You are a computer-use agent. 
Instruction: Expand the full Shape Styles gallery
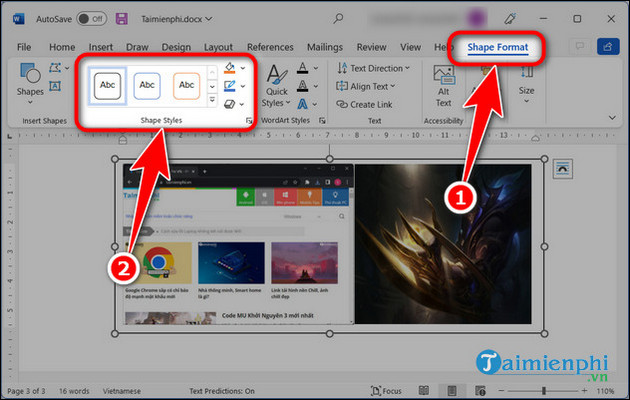coord(212,100)
